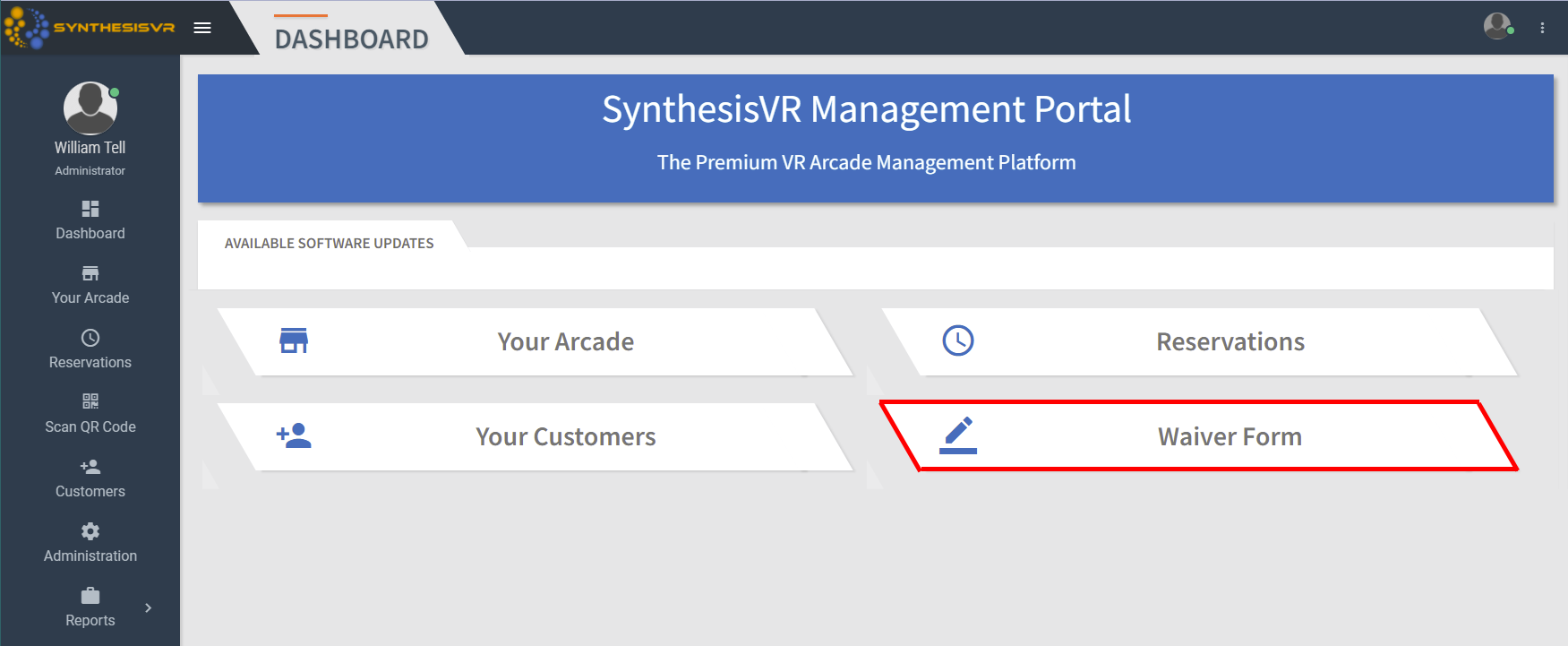Click the Reports briefcase icon in sidebar
The width and height of the screenshot is (1568, 646).
pos(90,596)
